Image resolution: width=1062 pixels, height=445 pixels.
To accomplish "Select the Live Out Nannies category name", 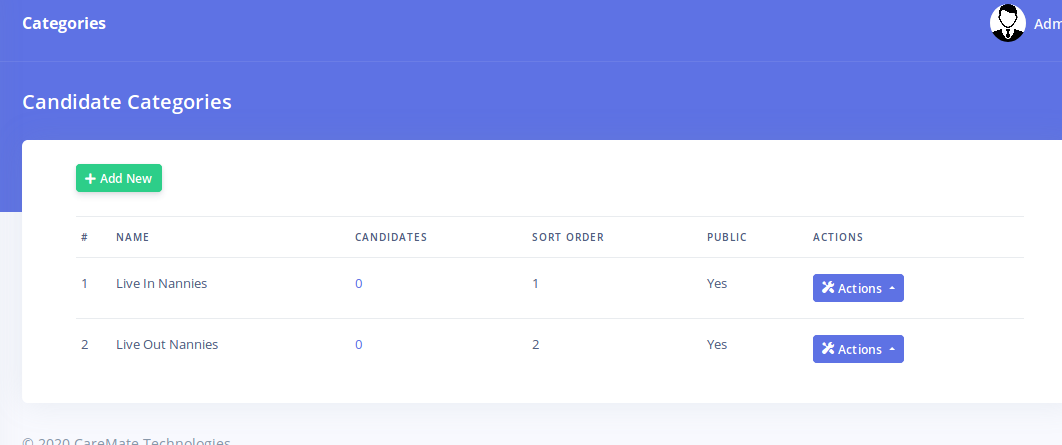I will [166, 345].
